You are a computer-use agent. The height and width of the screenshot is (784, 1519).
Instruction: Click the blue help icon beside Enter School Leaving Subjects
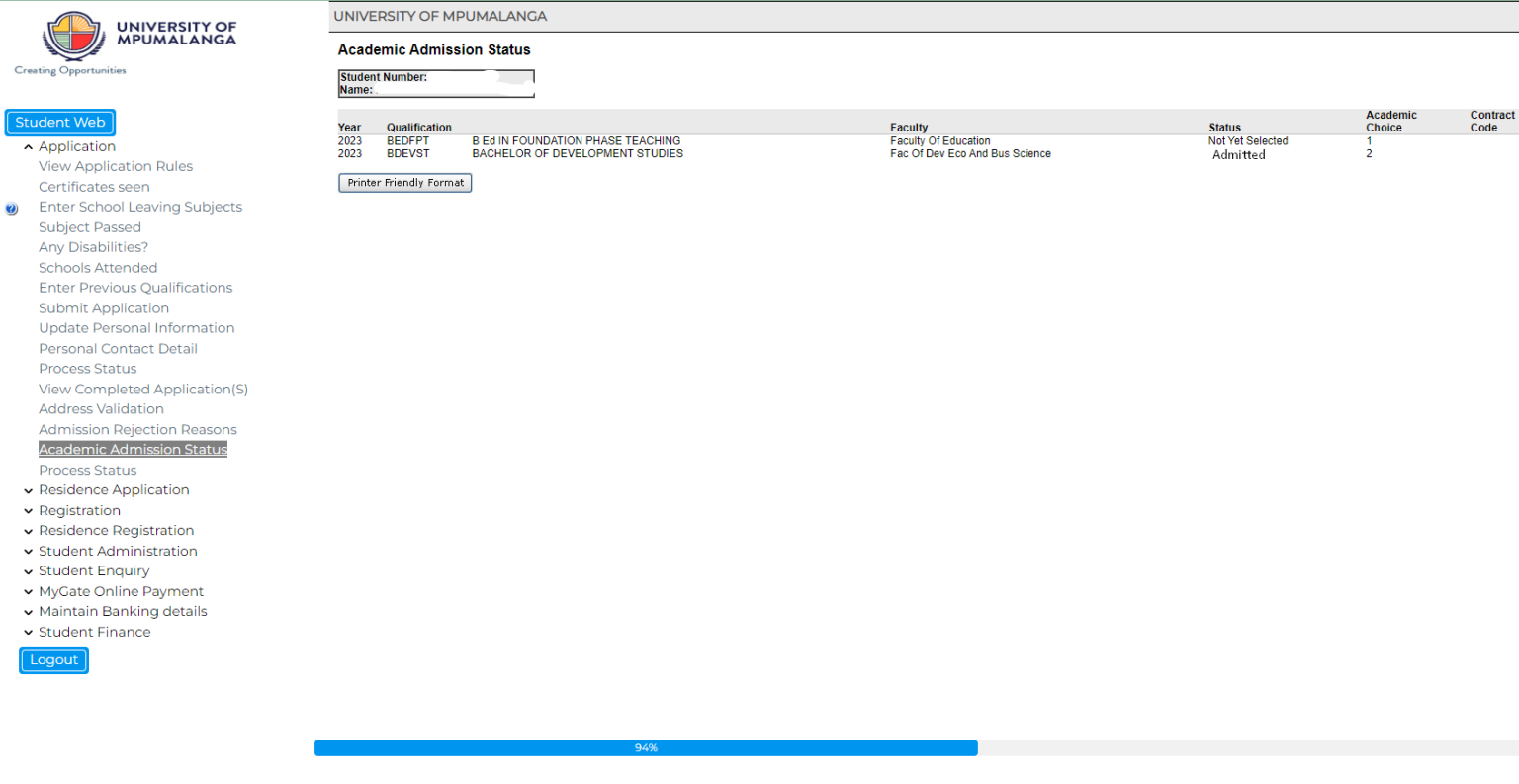[12, 209]
